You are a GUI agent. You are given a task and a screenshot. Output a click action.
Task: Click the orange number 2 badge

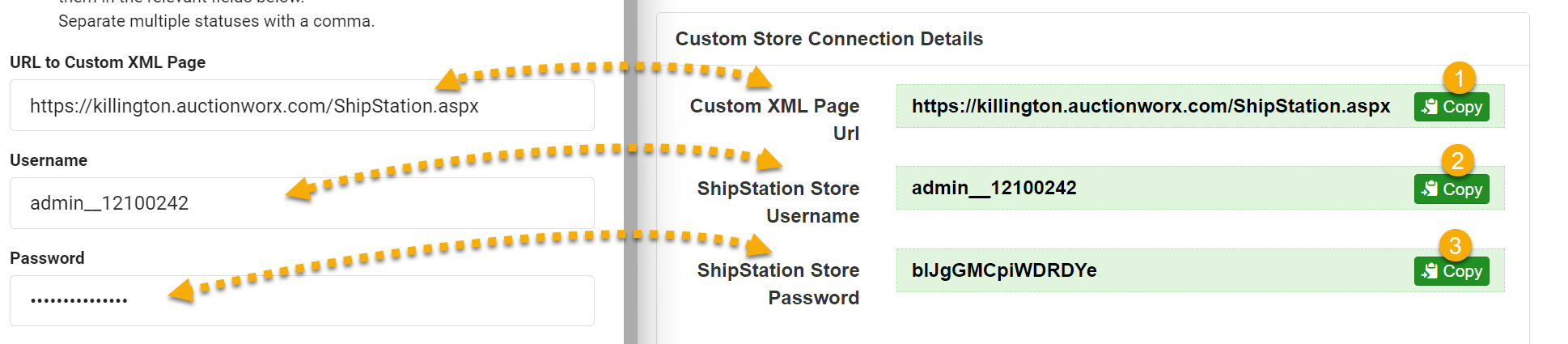click(1457, 161)
